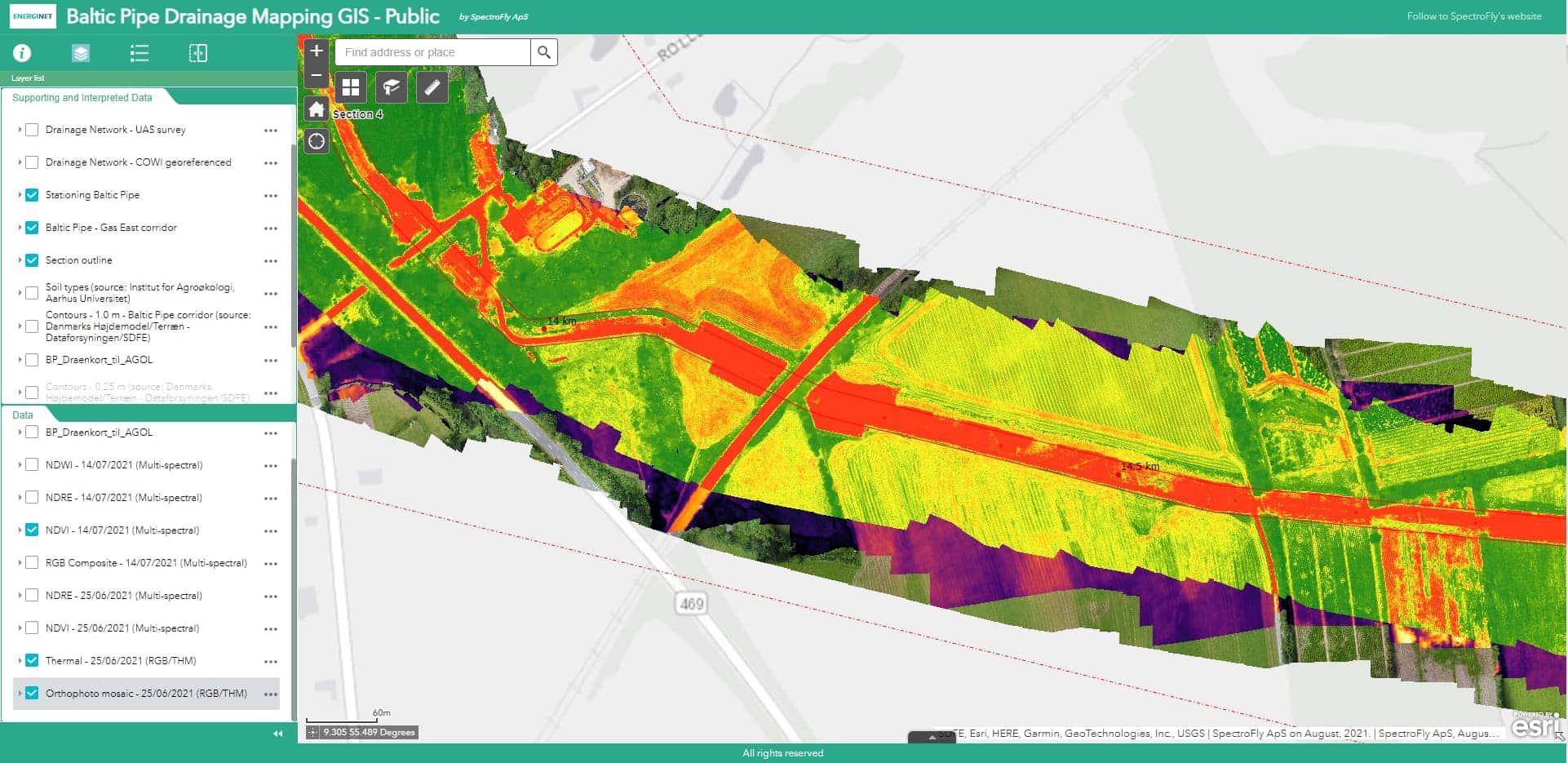Open the About info panel icon
This screenshot has height=763, width=1568.
pos(22,53)
